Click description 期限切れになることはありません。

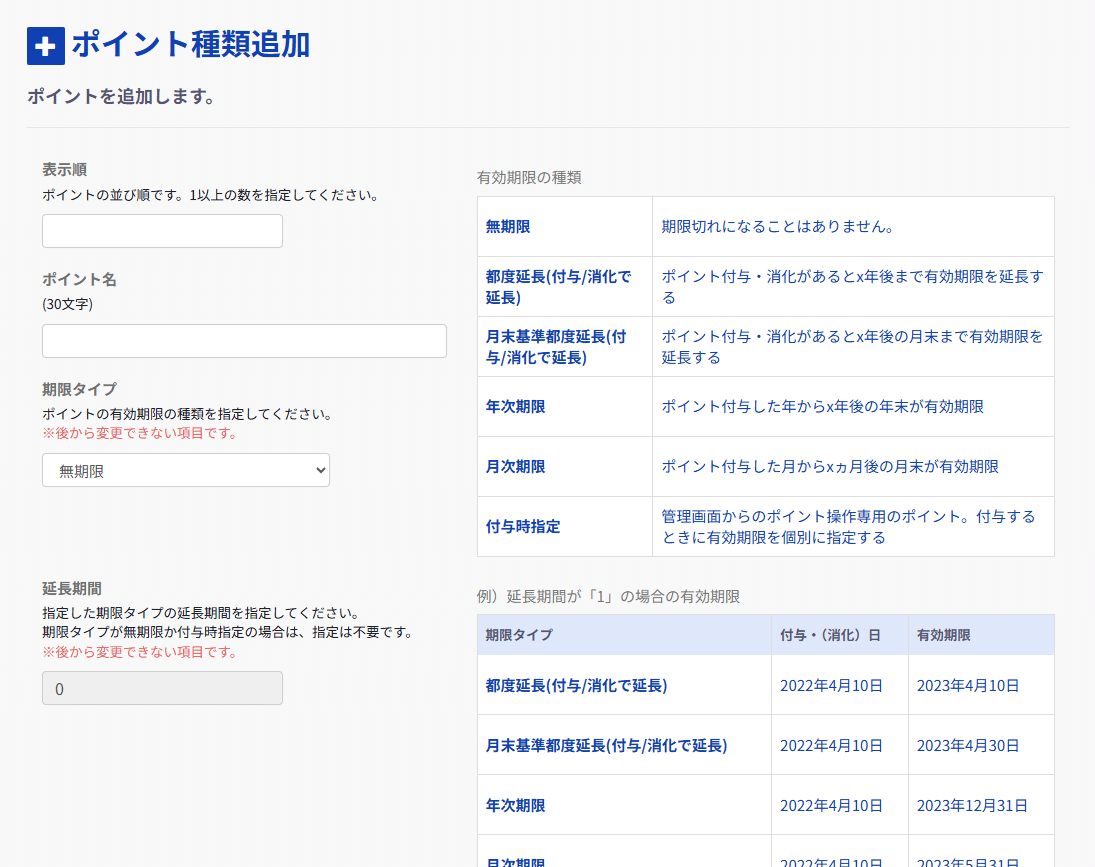(777, 227)
